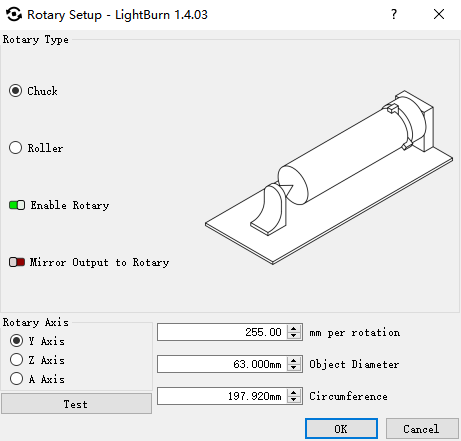Screen dimensions: 461x441
Task: Open the help question mark button
Action: (x=394, y=14)
